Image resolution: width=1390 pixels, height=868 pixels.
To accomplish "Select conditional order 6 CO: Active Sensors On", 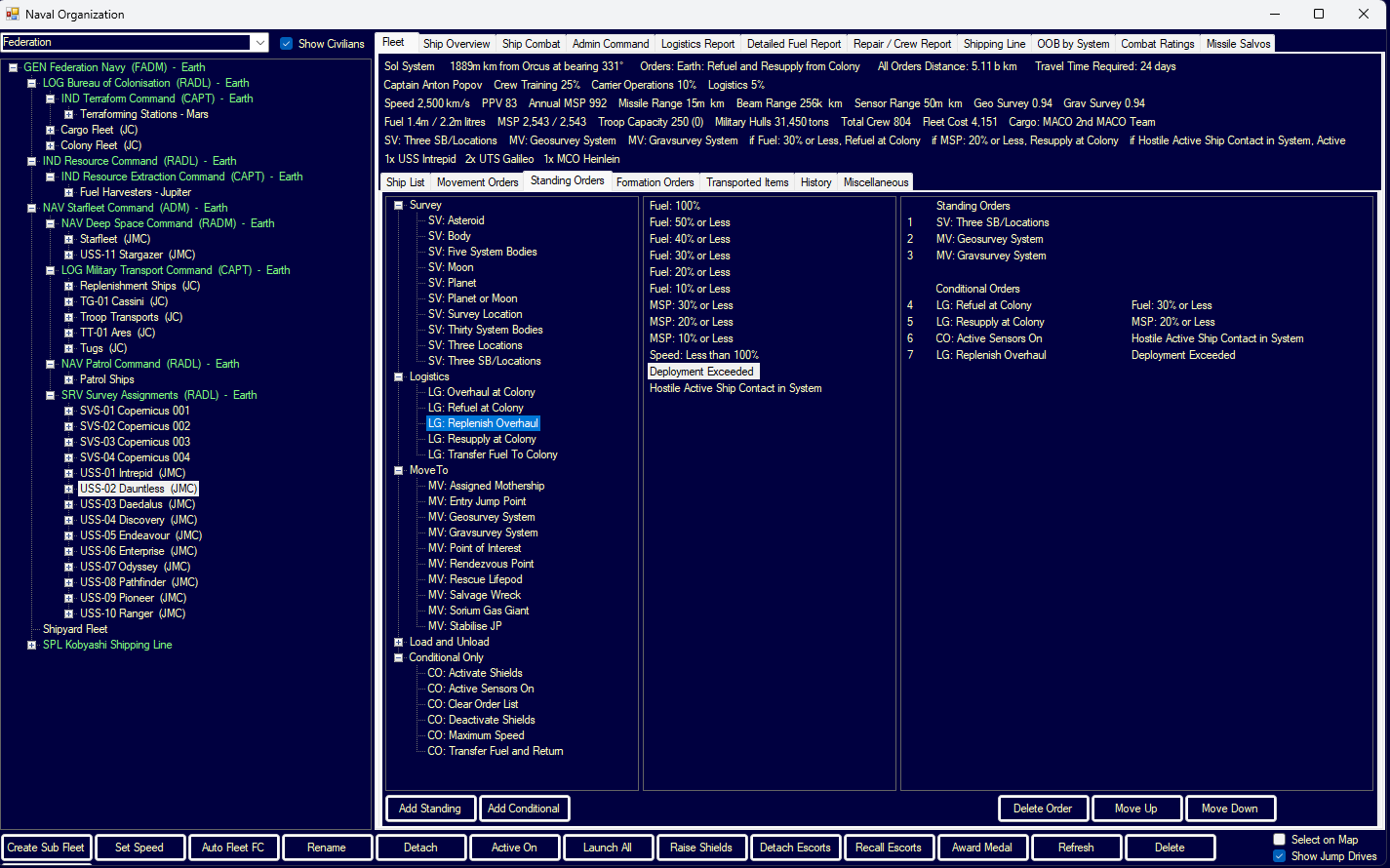I will point(989,338).
